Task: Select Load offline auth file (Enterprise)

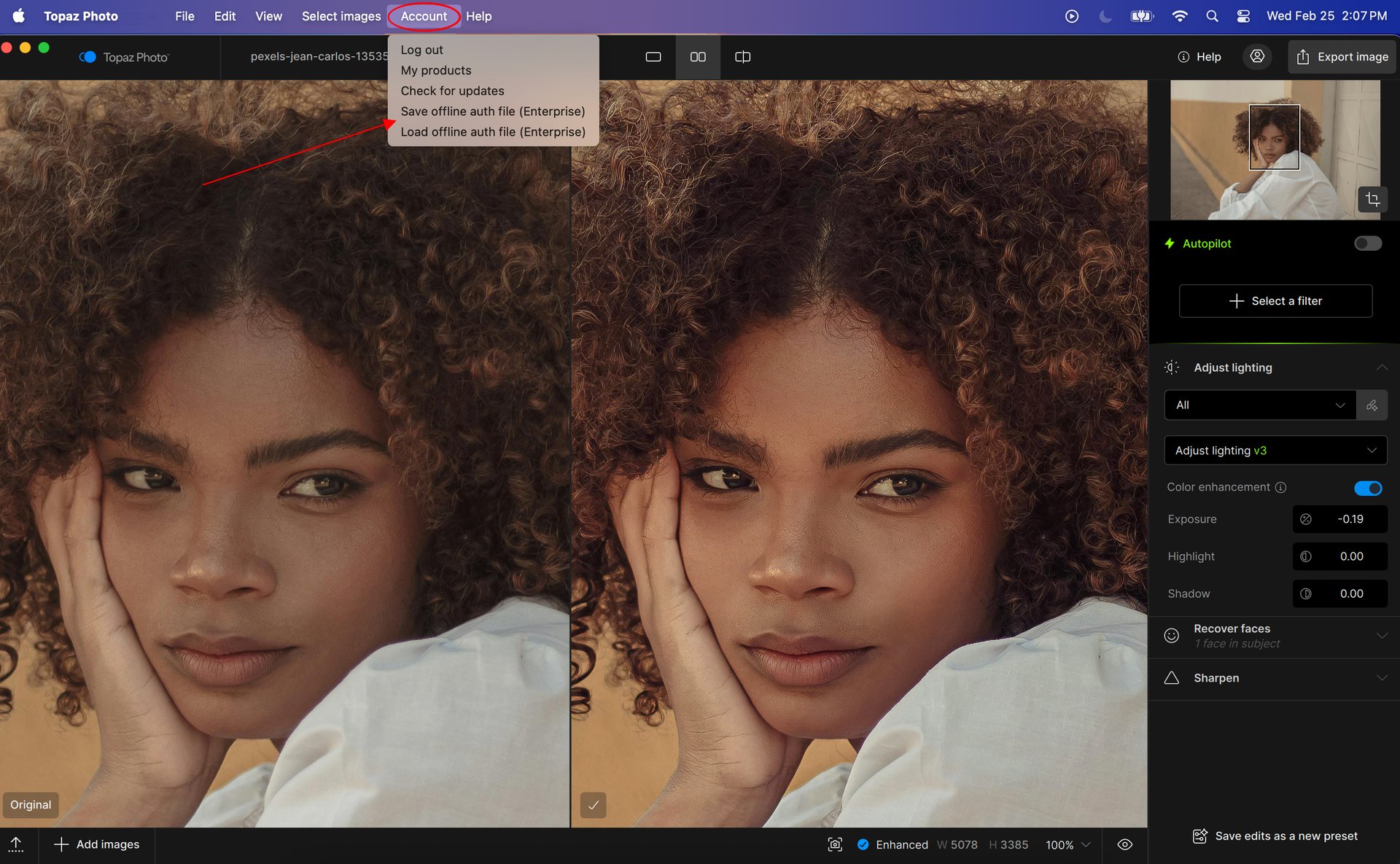Action: coord(492,132)
